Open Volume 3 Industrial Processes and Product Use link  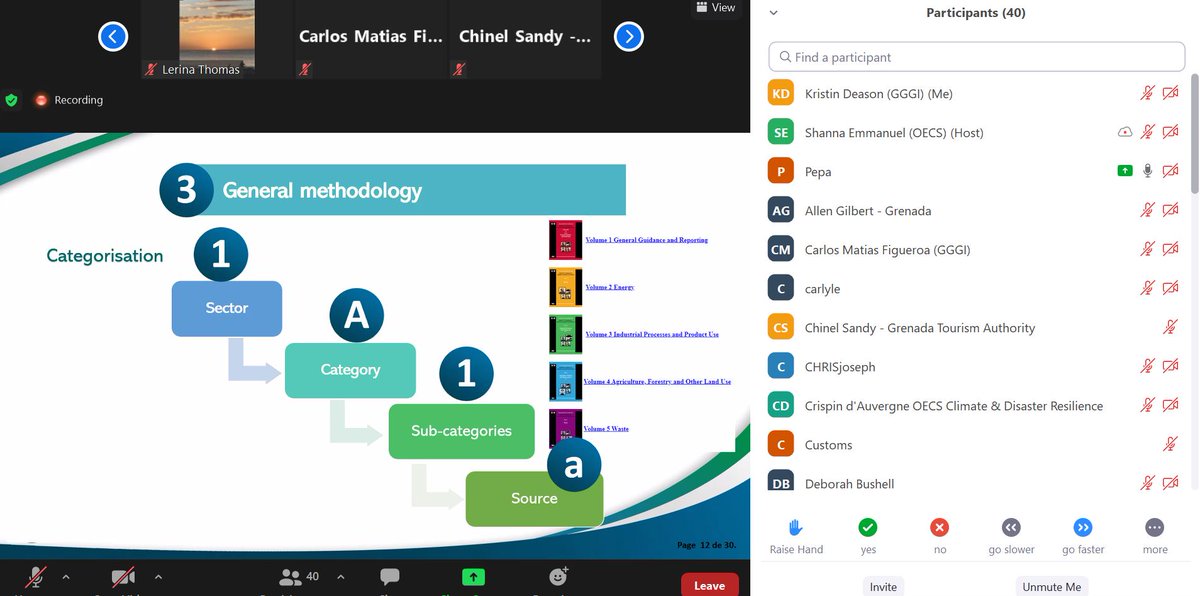click(x=652, y=334)
